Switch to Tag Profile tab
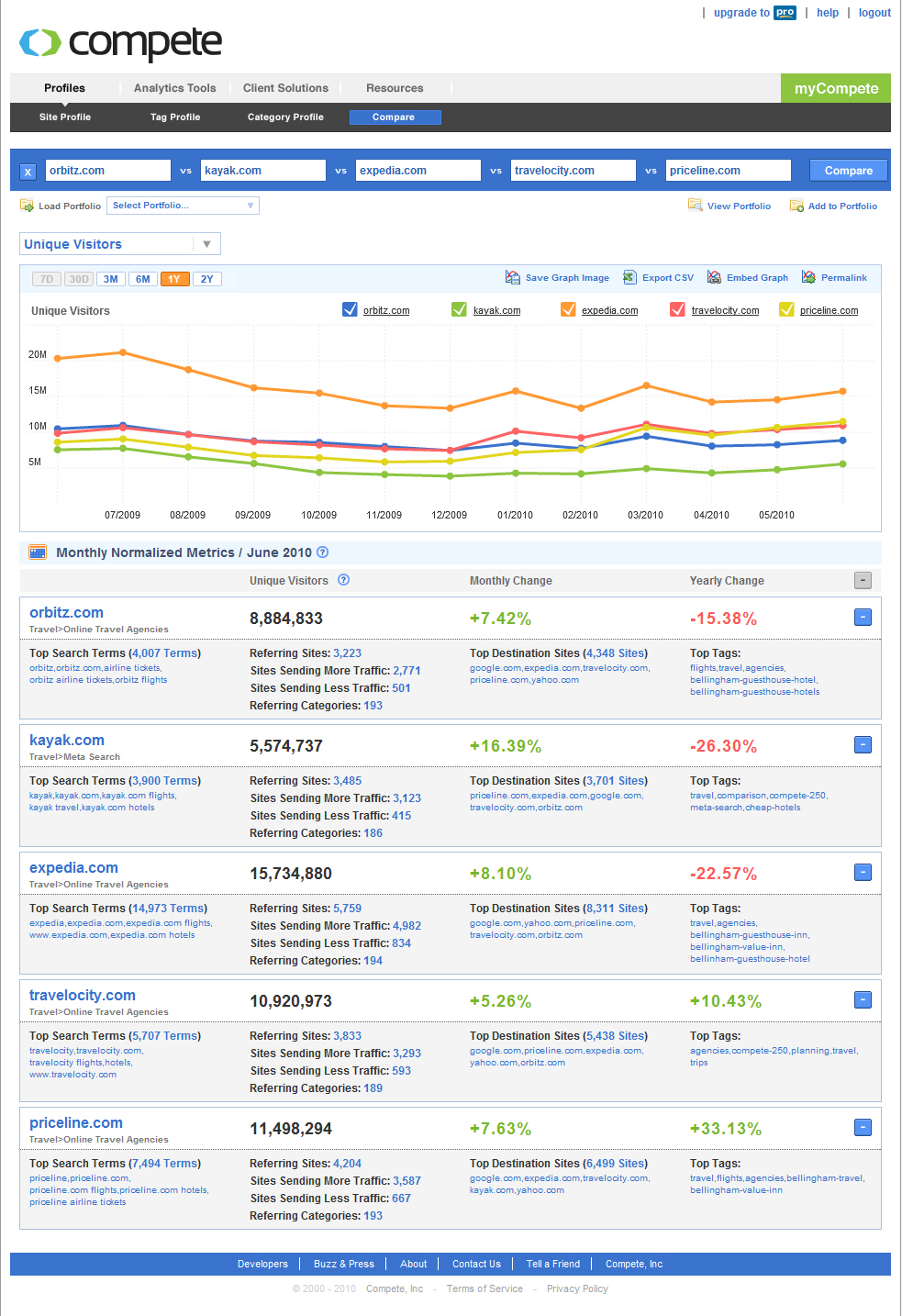Viewport: 902px width, 1316px height. 175,117
